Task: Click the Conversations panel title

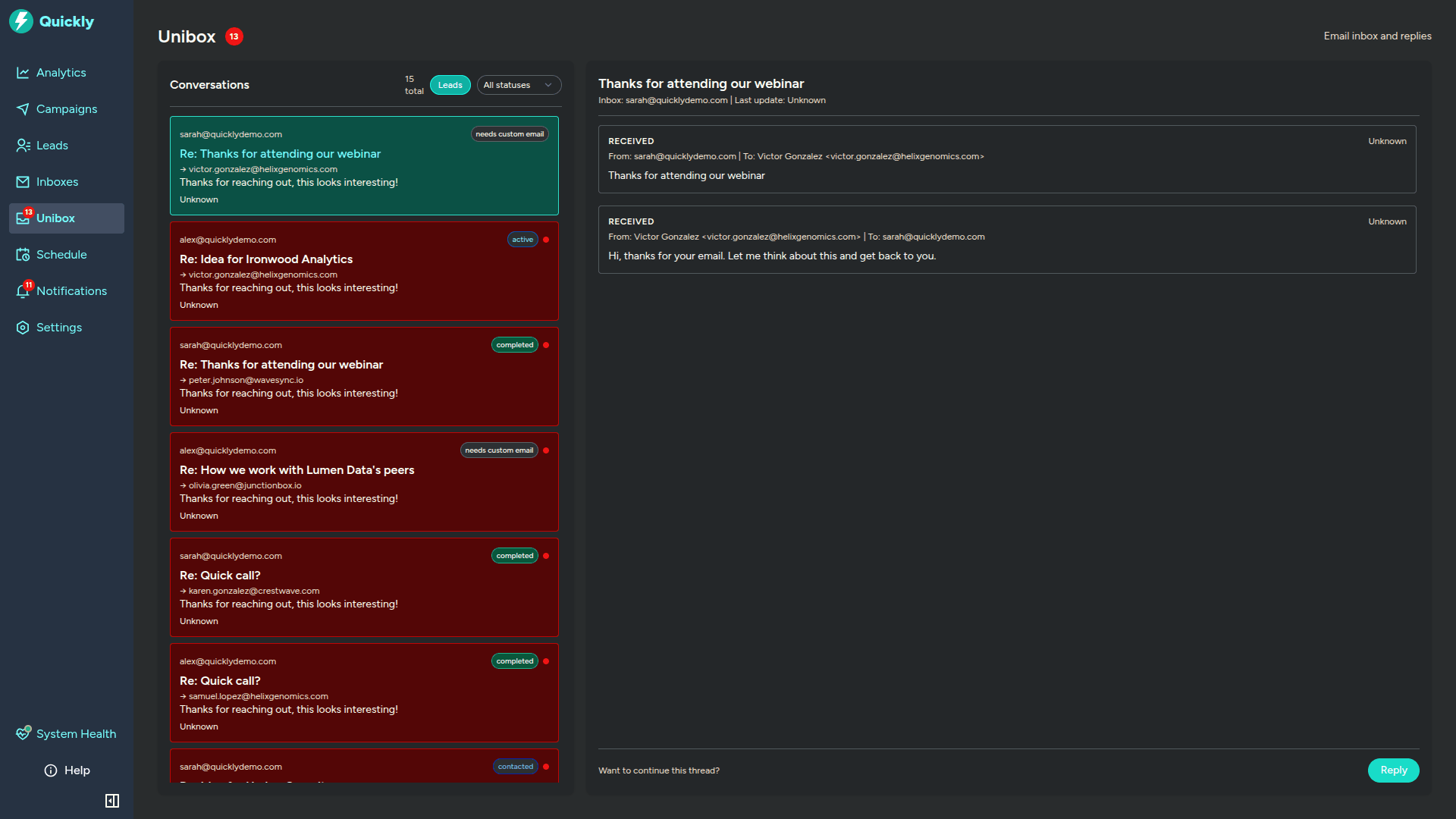Action: (209, 85)
